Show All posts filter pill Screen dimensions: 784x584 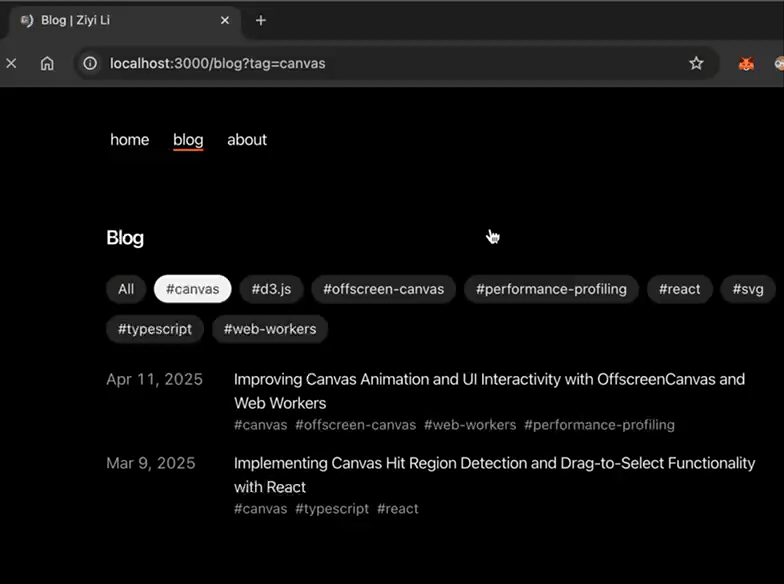click(126, 289)
